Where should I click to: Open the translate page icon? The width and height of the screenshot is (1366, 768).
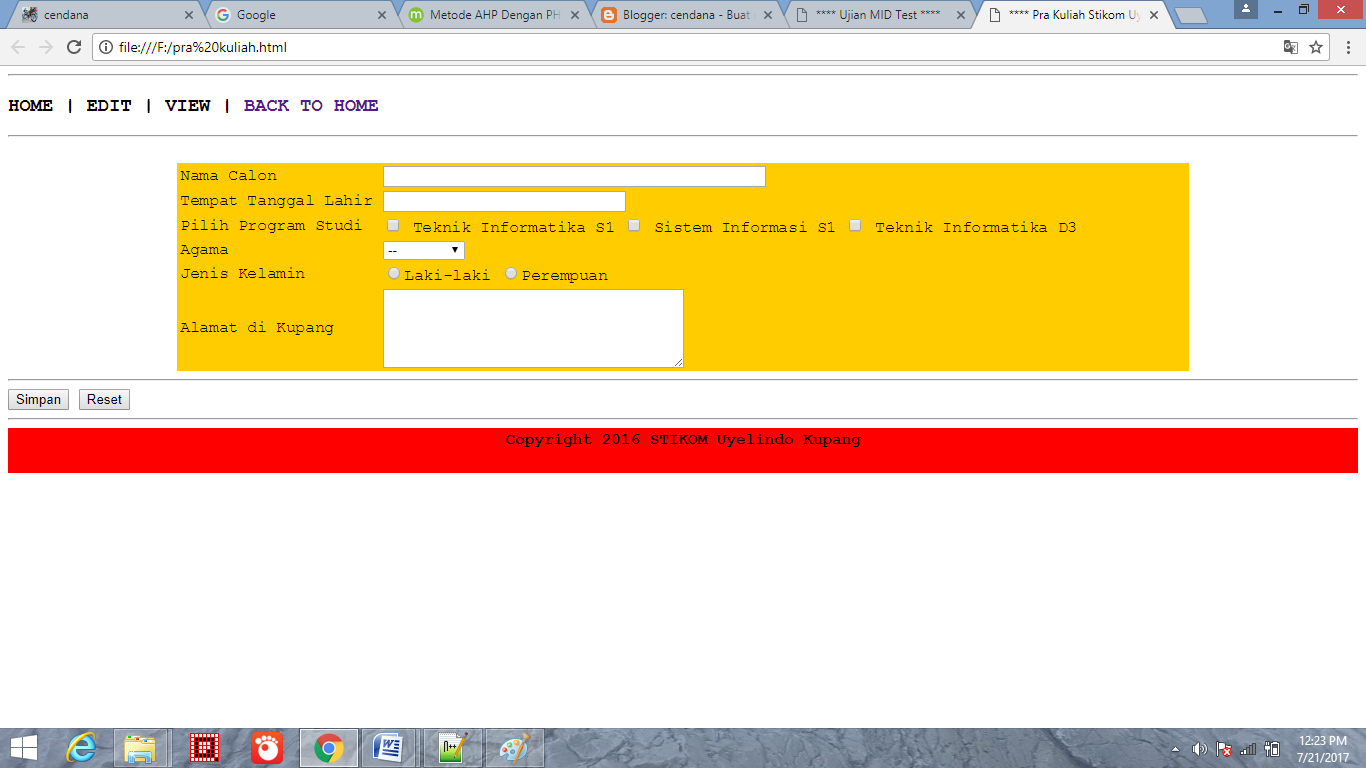pyautogui.click(x=1290, y=46)
